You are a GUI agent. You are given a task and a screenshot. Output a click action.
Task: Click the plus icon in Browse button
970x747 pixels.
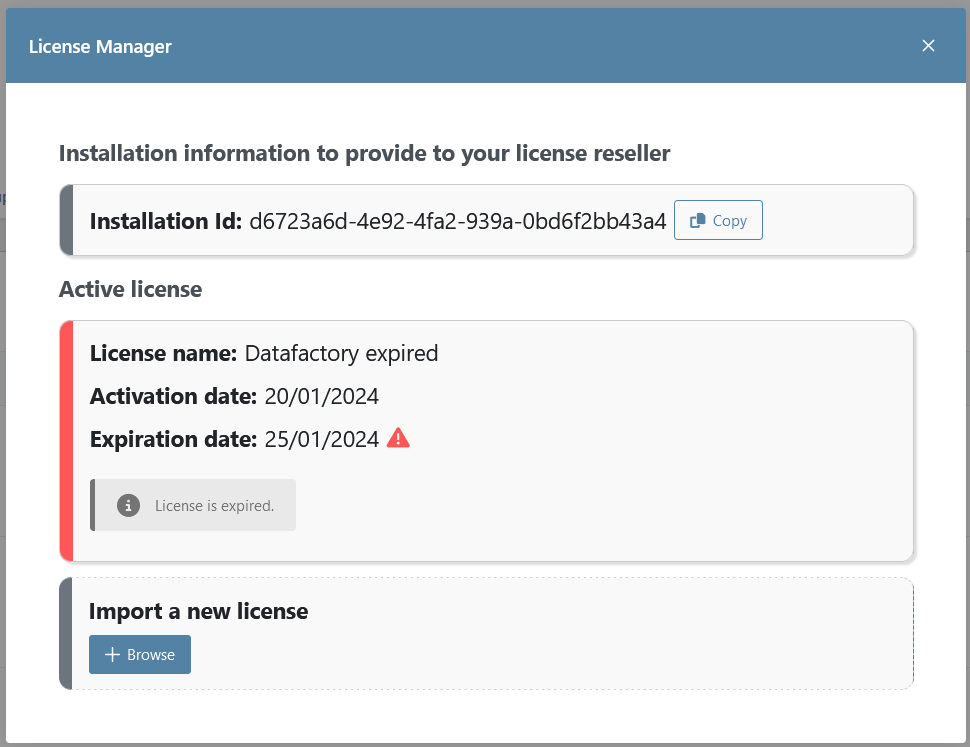113,655
